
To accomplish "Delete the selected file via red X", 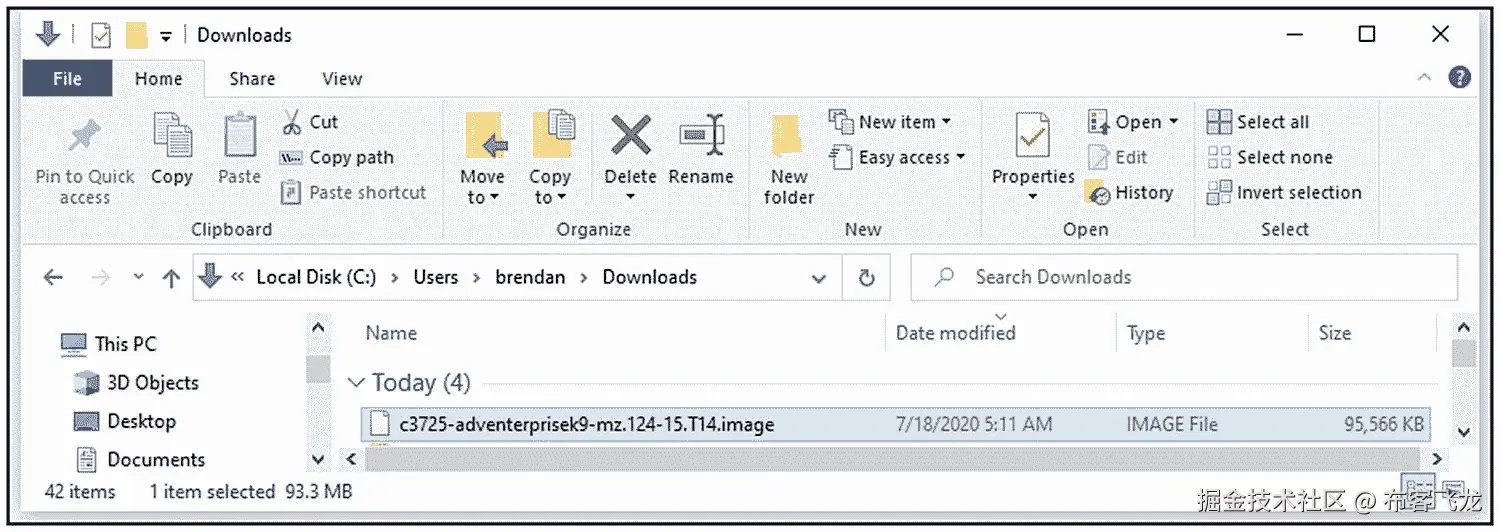I will [x=630, y=136].
